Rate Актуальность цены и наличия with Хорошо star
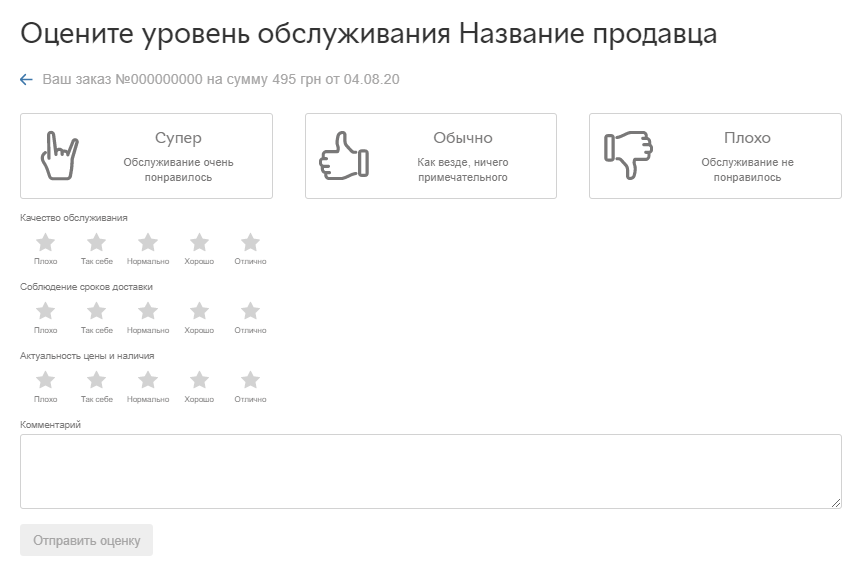The width and height of the screenshot is (853, 574). 199,380
